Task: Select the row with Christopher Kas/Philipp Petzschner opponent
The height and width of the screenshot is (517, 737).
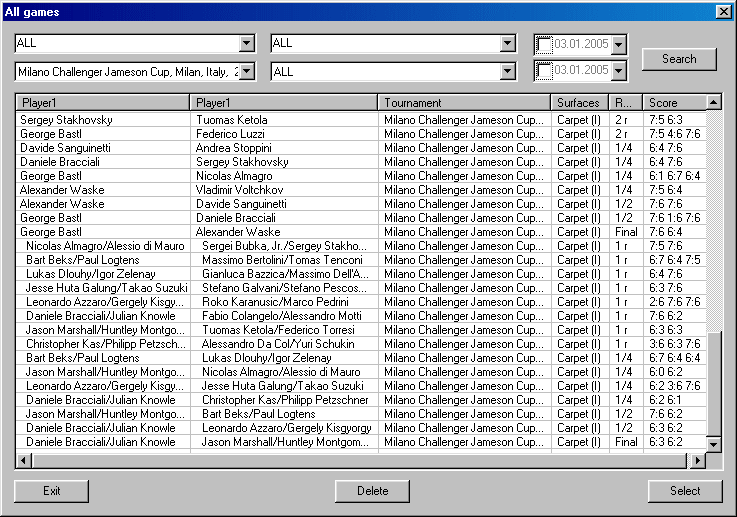Action: pos(361,400)
